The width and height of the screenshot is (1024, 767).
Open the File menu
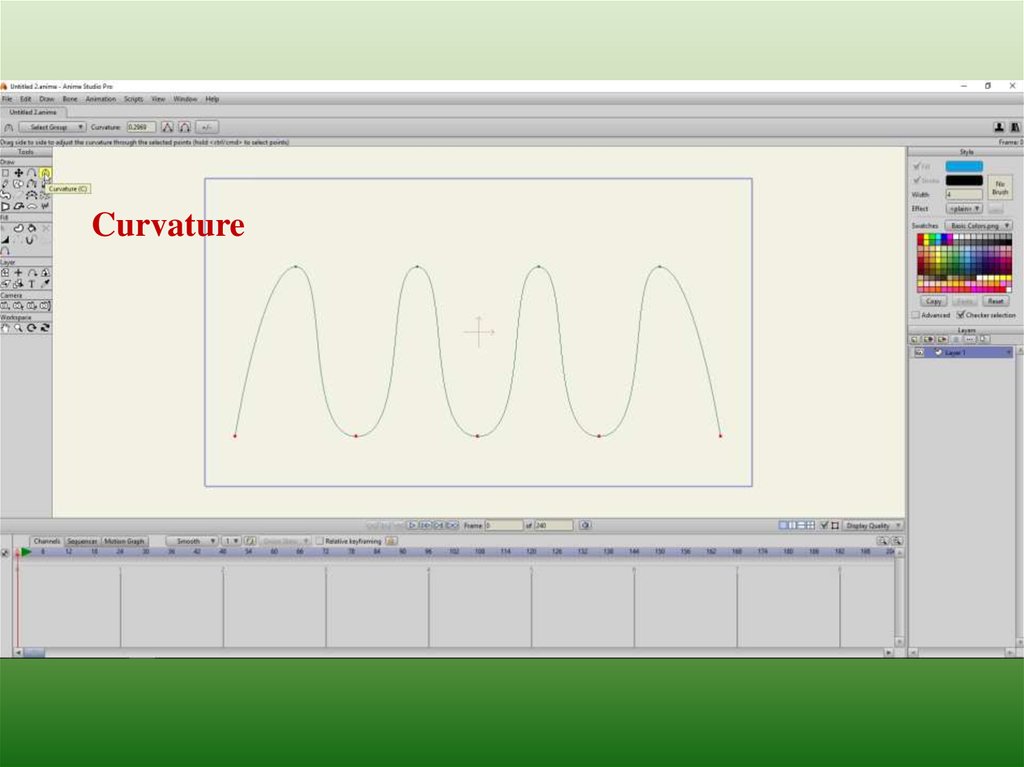[7, 99]
